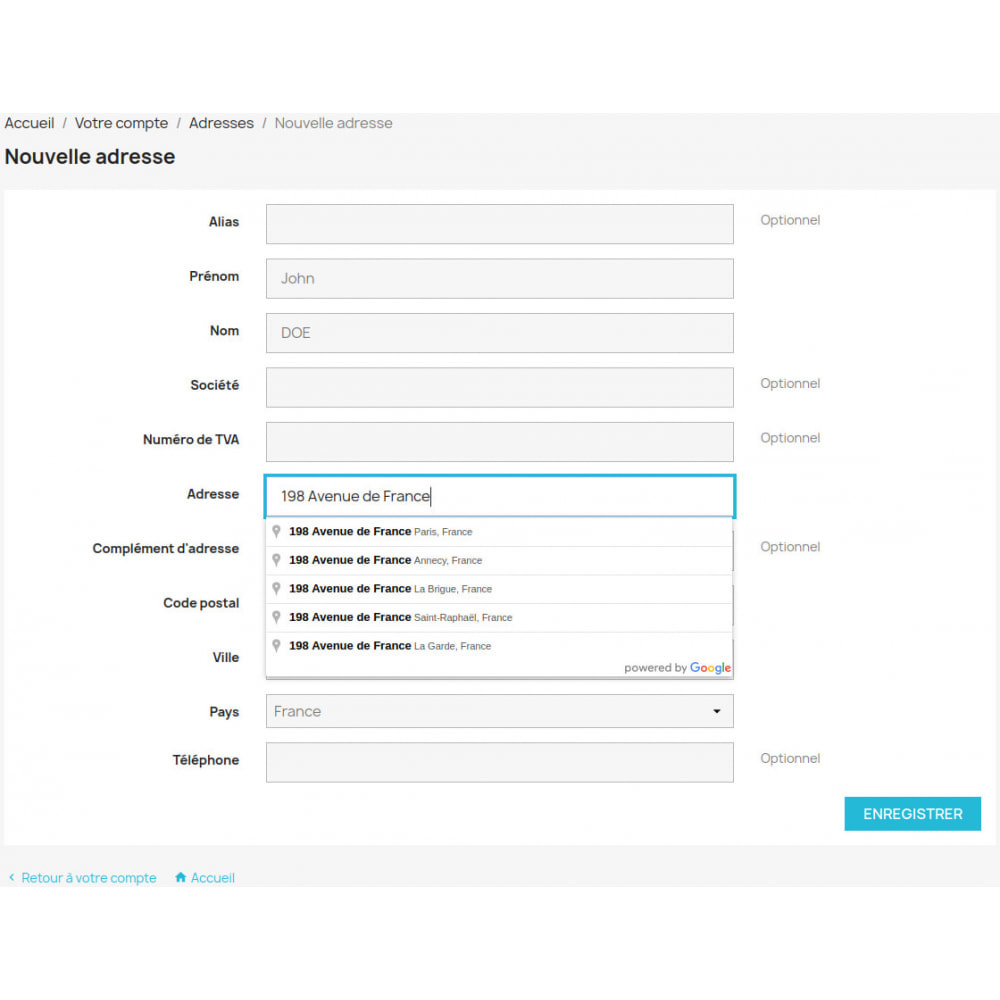This screenshot has height=1000, width=1000.
Task: Click the map pin icon beside the Paris suggestion
Action: 277,531
